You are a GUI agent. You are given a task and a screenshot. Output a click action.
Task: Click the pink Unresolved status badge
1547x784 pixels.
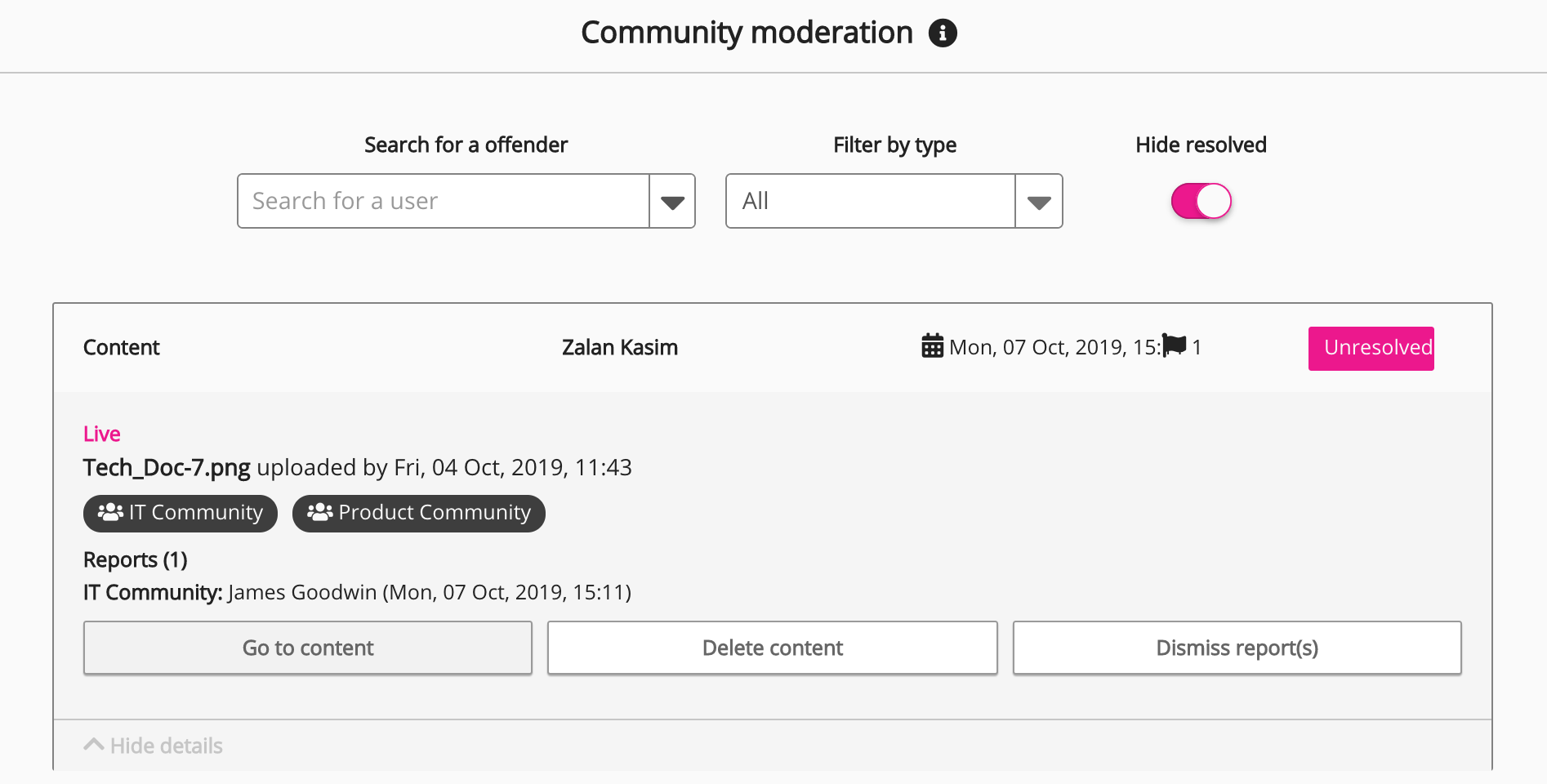click(x=1371, y=349)
